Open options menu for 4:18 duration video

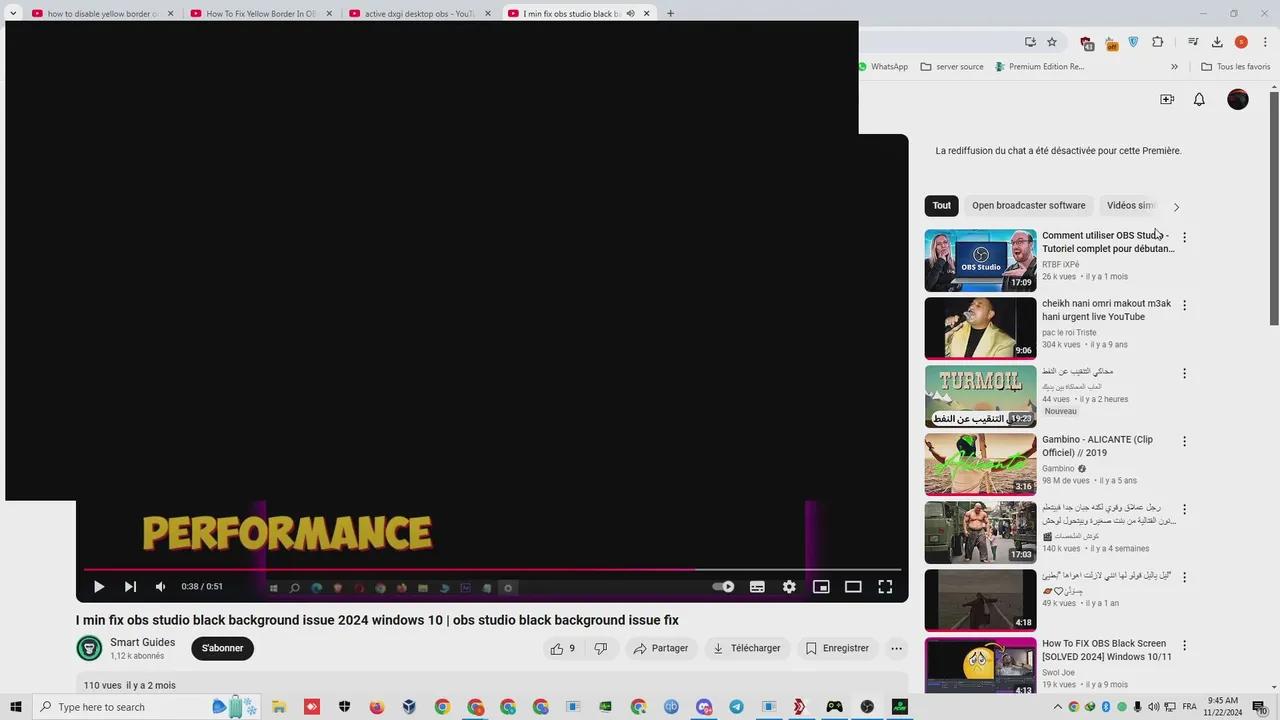1184,578
